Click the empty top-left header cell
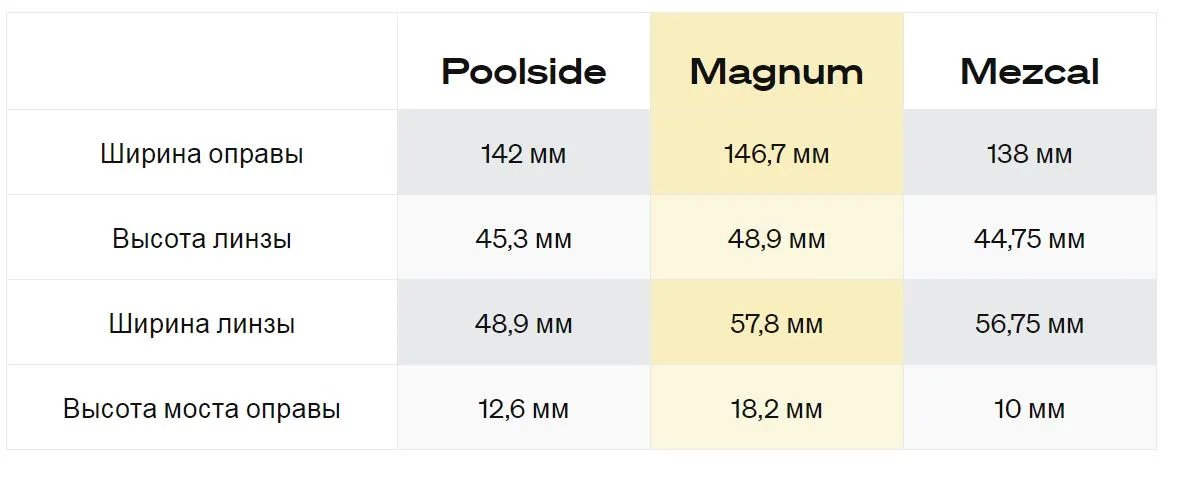The width and height of the screenshot is (1179, 481). (x=202, y=62)
